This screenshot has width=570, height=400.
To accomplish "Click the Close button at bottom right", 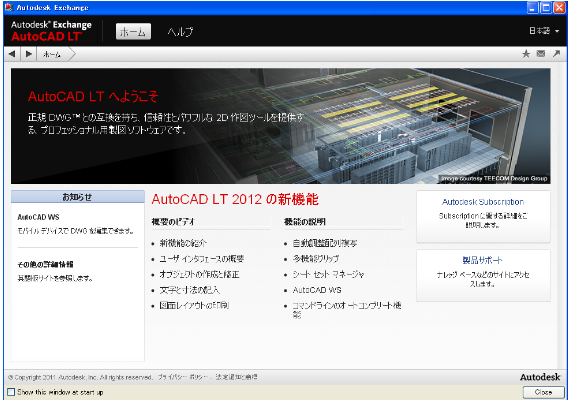I will coord(543,392).
